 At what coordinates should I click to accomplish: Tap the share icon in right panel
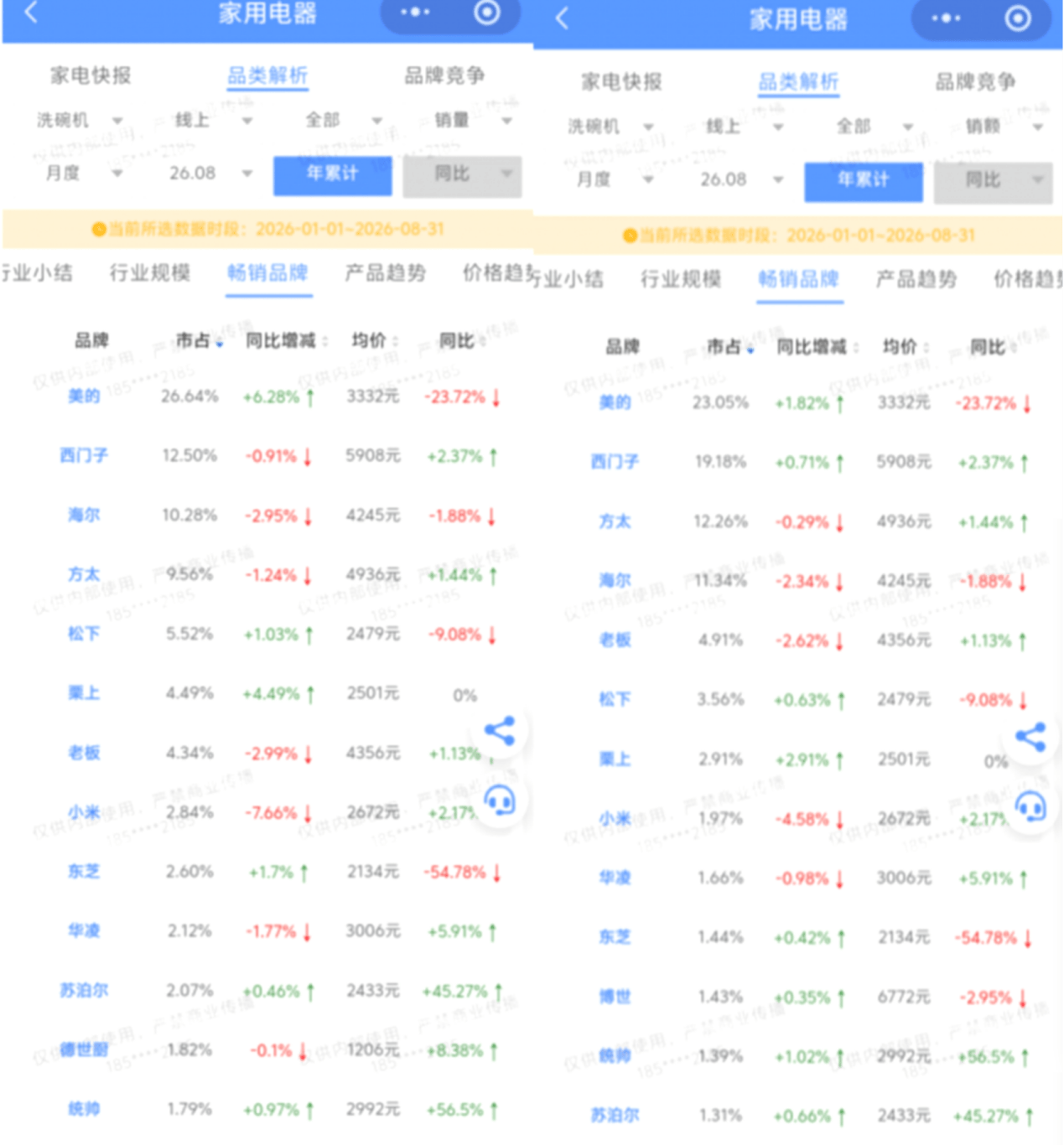point(1030,737)
